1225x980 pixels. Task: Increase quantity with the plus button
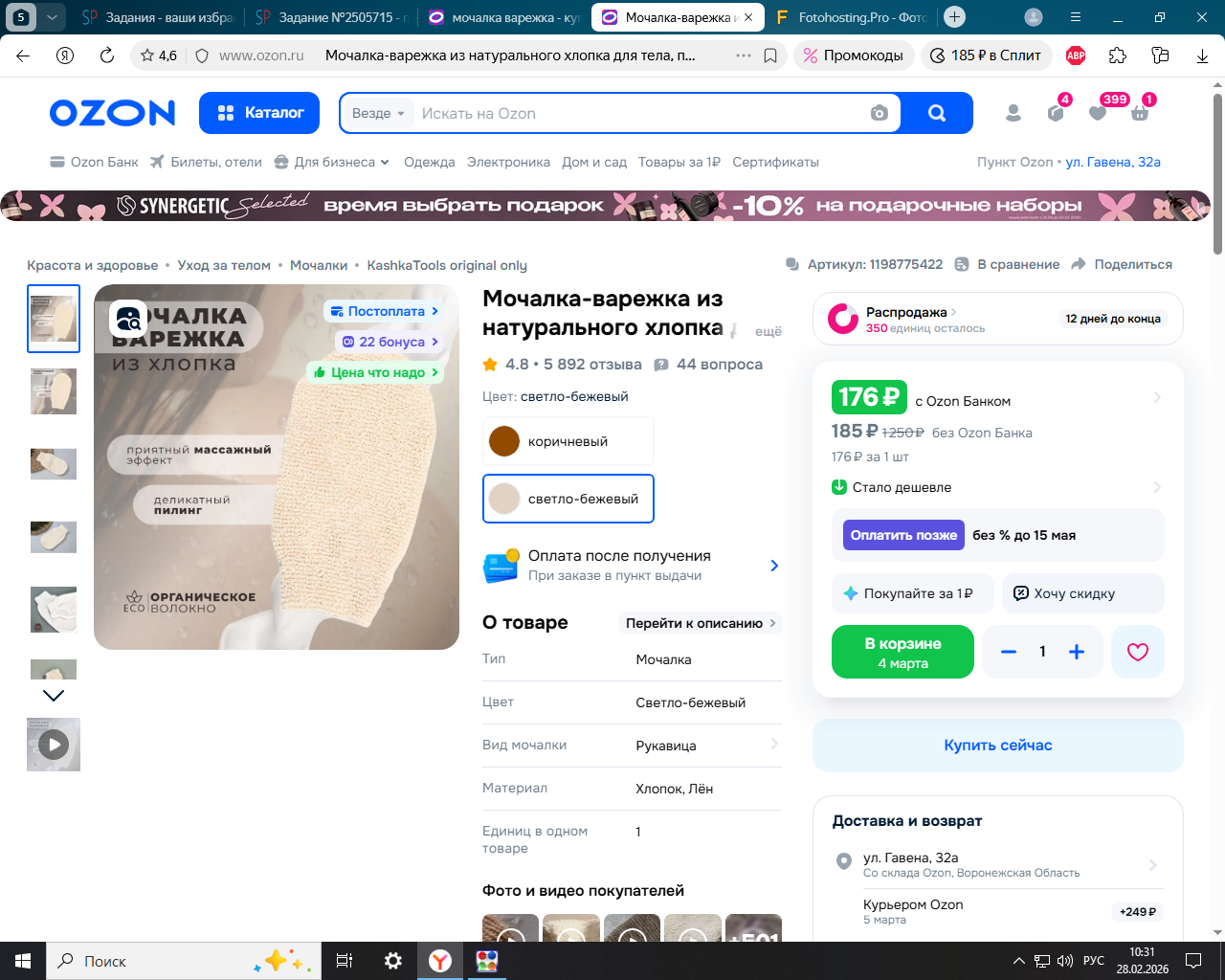coord(1077,652)
